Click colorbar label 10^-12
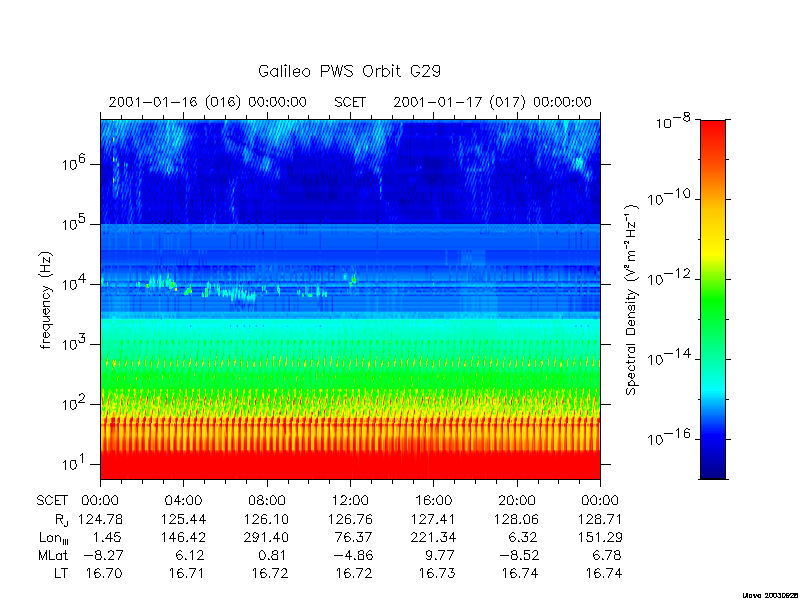Screen dimensions: 800x600 [x=668, y=277]
